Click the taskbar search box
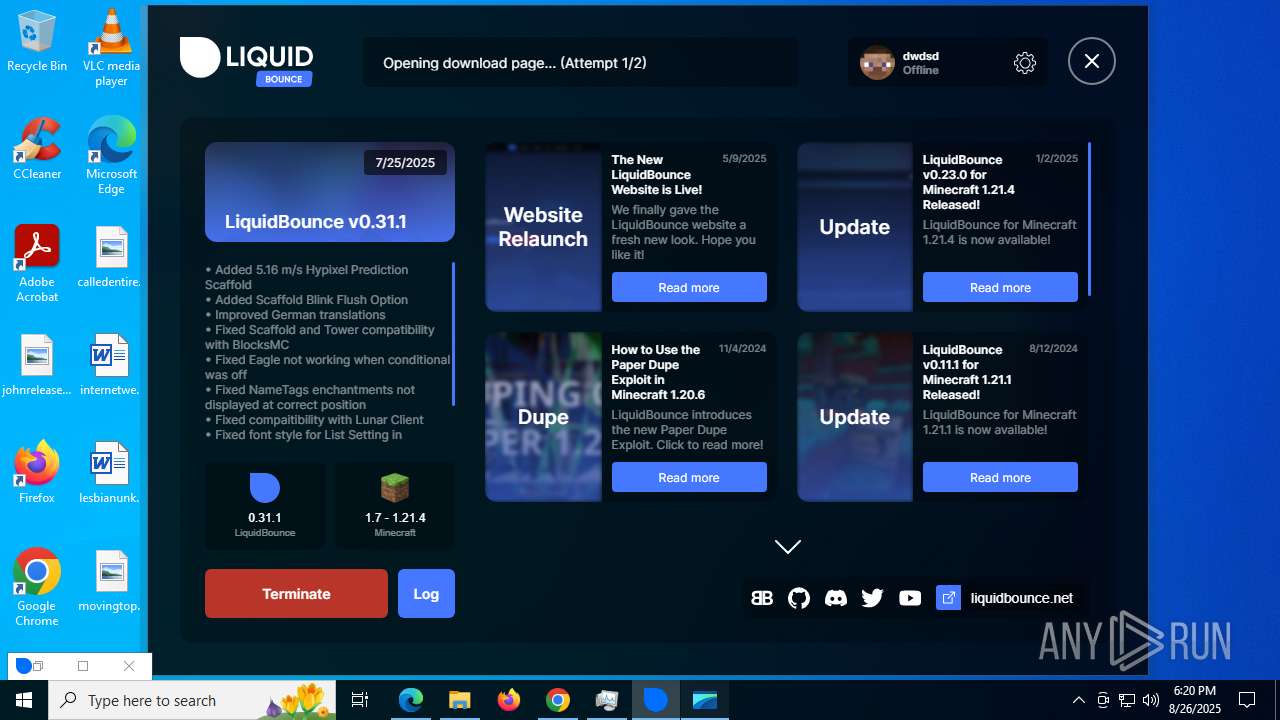 [192, 700]
